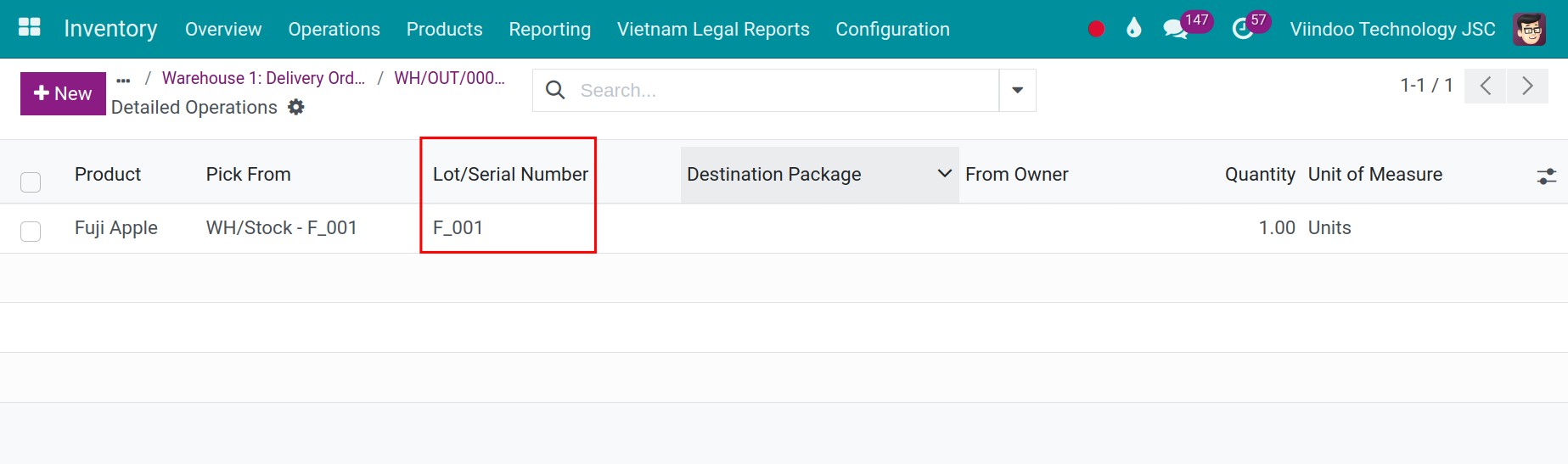Open the activities clock icon with 57 badge
The width and height of the screenshot is (1568, 464).
[x=1243, y=30]
